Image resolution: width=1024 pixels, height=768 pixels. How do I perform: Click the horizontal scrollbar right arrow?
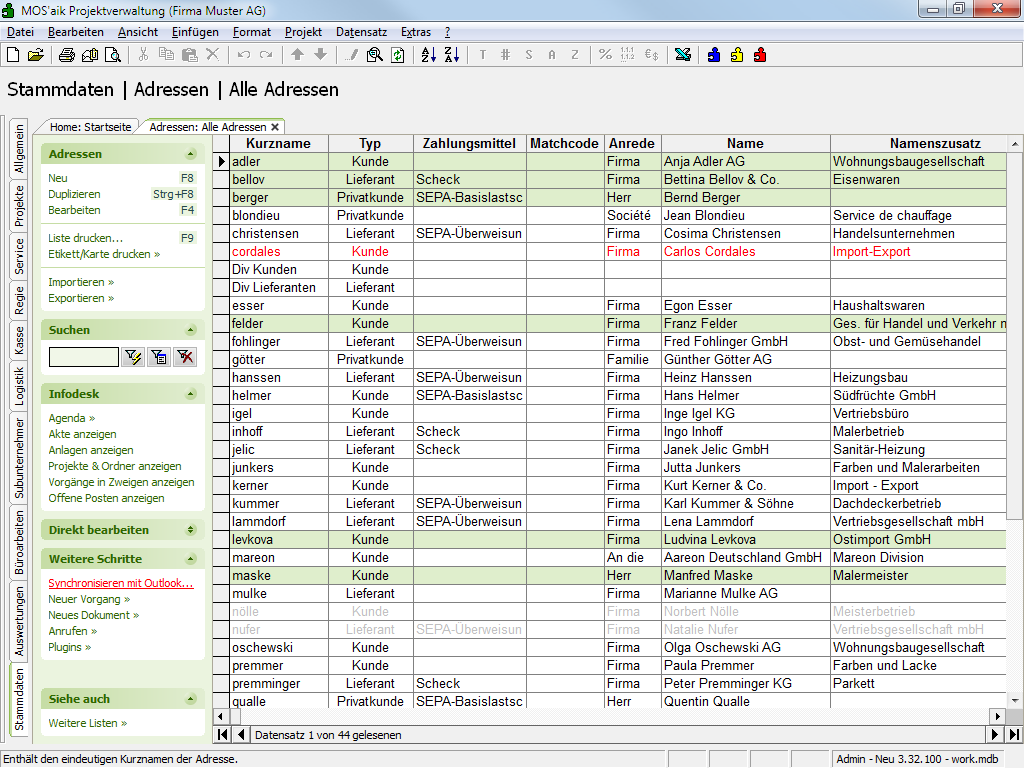pyautogui.click(x=997, y=716)
